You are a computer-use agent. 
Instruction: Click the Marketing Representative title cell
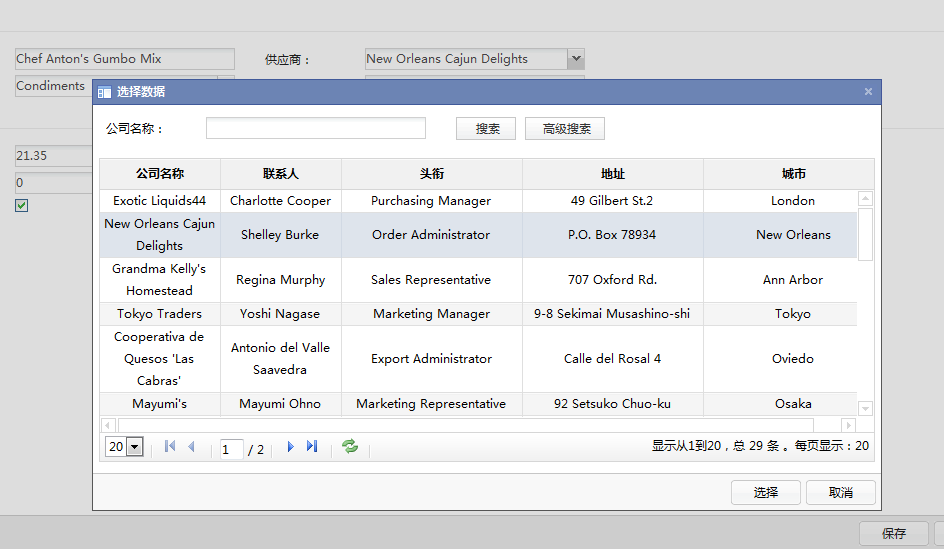pyautogui.click(x=432, y=404)
